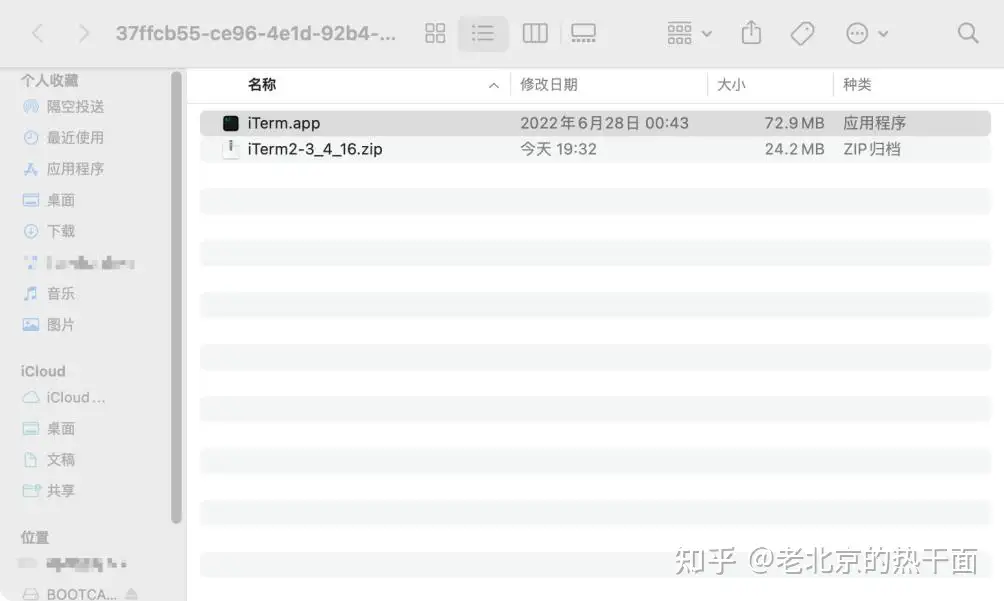The height and width of the screenshot is (601, 1004).
Task: Go forward with the right arrow
Action: coord(83,33)
